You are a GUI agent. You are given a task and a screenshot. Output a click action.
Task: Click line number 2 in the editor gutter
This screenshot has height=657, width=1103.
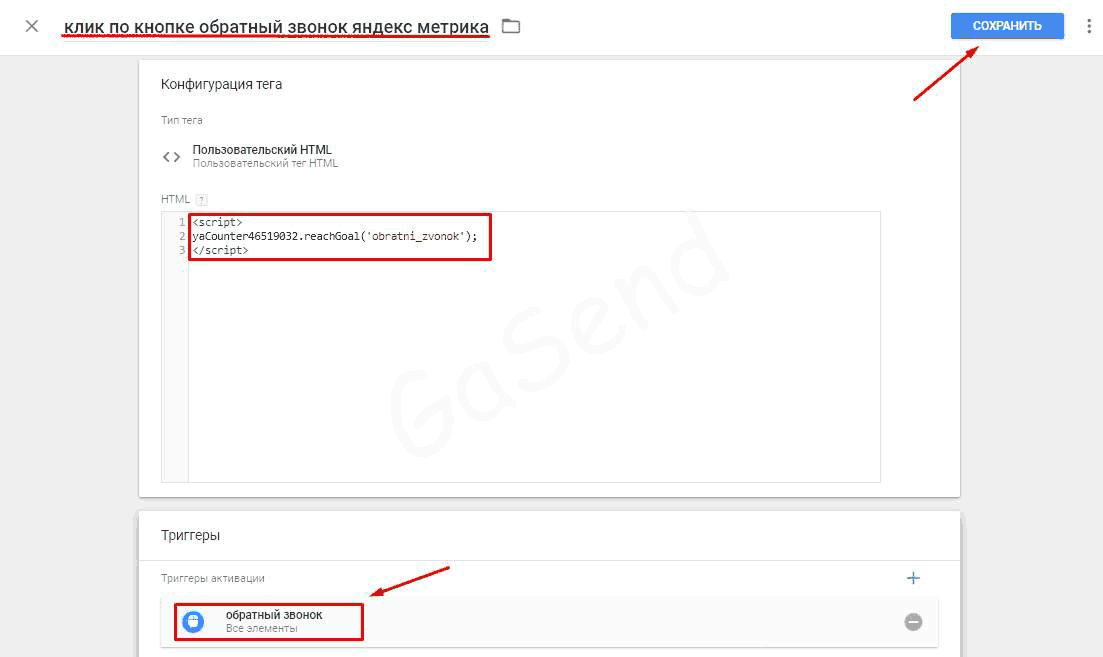[181, 236]
